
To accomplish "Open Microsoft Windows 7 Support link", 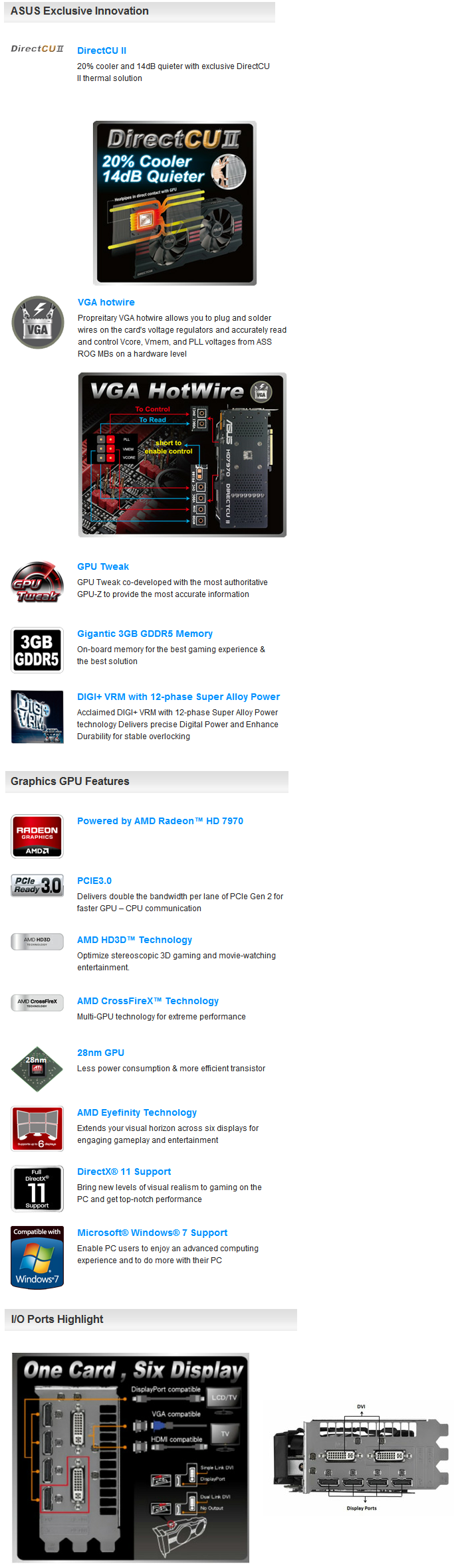I will click(x=152, y=1233).
